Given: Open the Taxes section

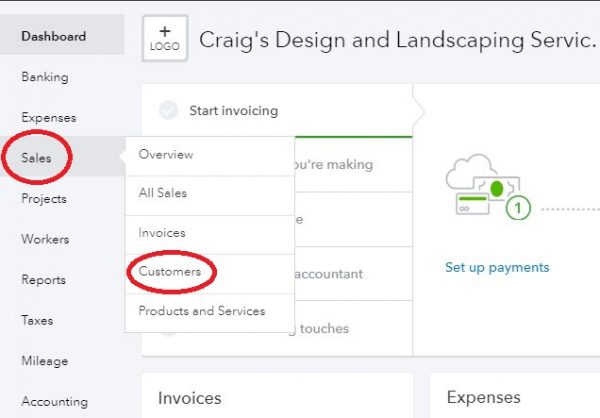Looking at the screenshot, I should point(37,321).
